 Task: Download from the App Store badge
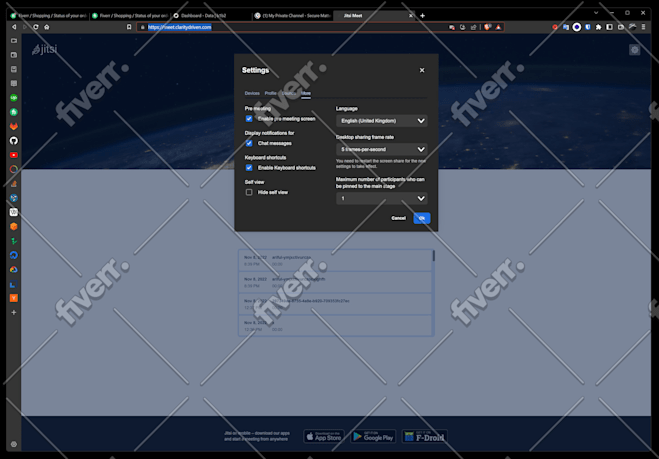click(x=324, y=436)
